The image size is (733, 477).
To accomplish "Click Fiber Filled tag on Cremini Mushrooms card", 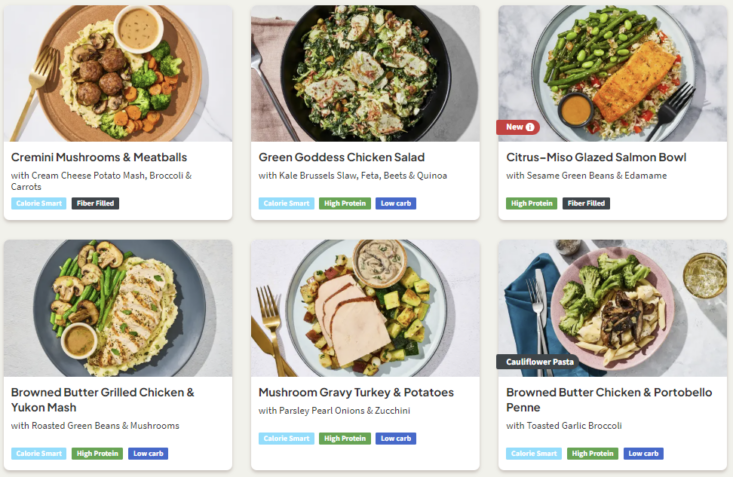I will (95, 203).
